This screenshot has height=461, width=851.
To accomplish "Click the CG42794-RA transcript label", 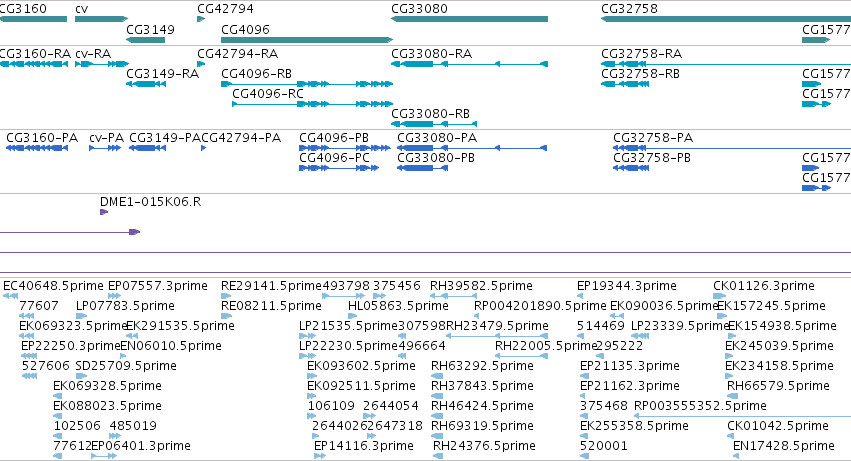I will pos(237,54).
